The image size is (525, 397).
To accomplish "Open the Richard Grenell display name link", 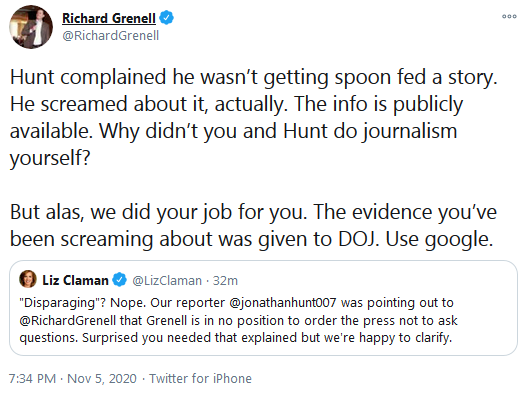I will 109,18.
